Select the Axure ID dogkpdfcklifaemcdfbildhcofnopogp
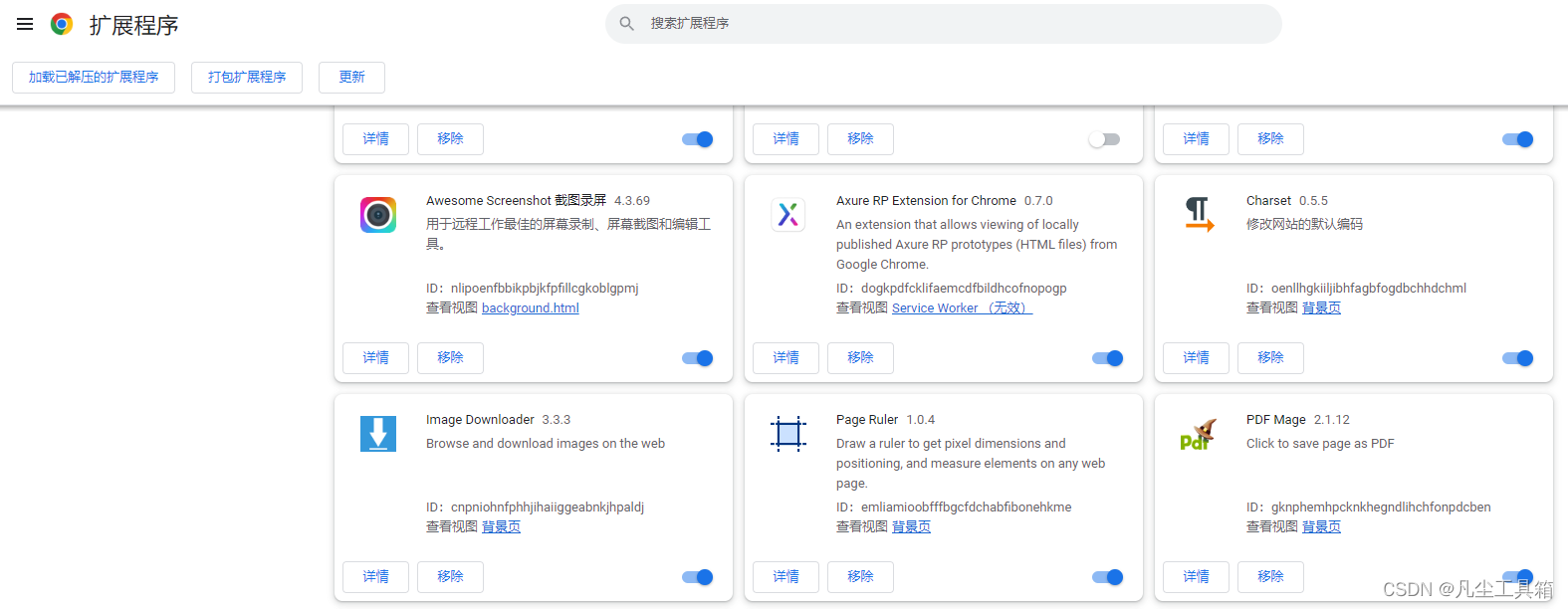Image resolution: width=1568 pixels, height=609 pixels. (964, 289)
